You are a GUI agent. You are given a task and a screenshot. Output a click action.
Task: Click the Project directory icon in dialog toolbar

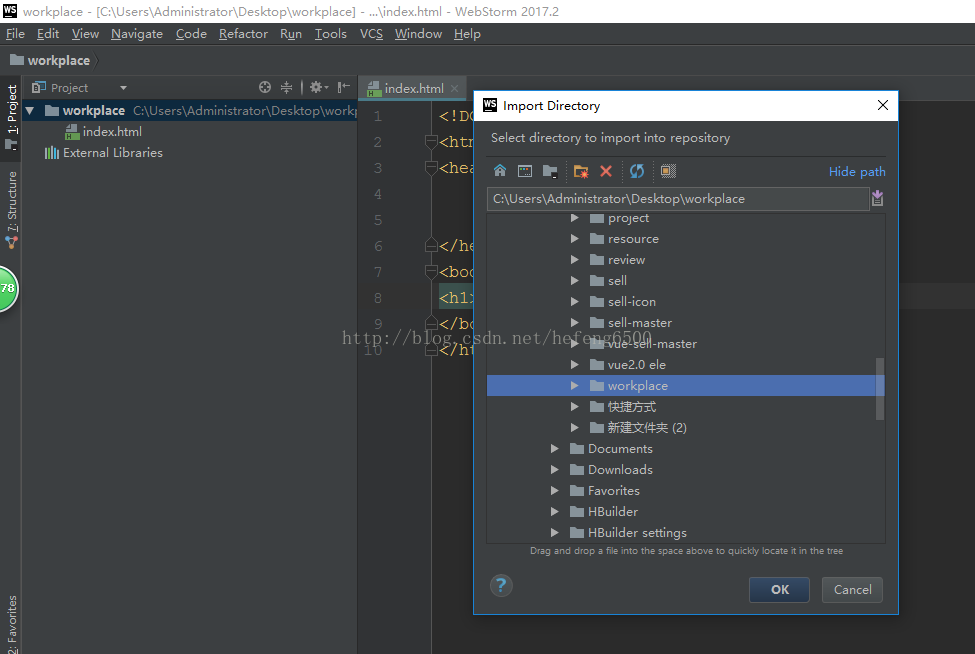550,171
